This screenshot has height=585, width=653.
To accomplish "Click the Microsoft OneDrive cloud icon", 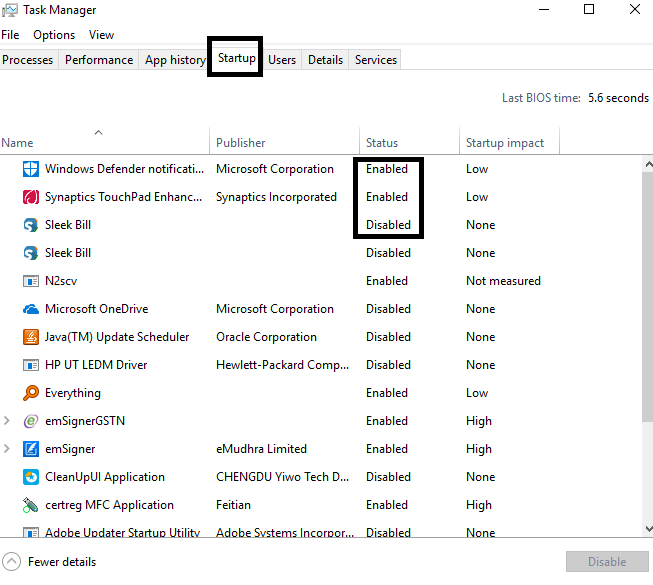I will (30, 309).
